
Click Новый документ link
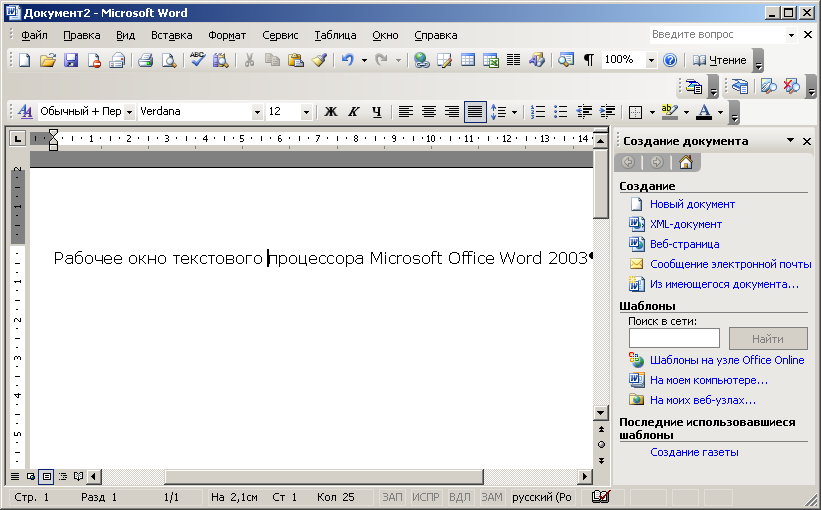(692, 204)
